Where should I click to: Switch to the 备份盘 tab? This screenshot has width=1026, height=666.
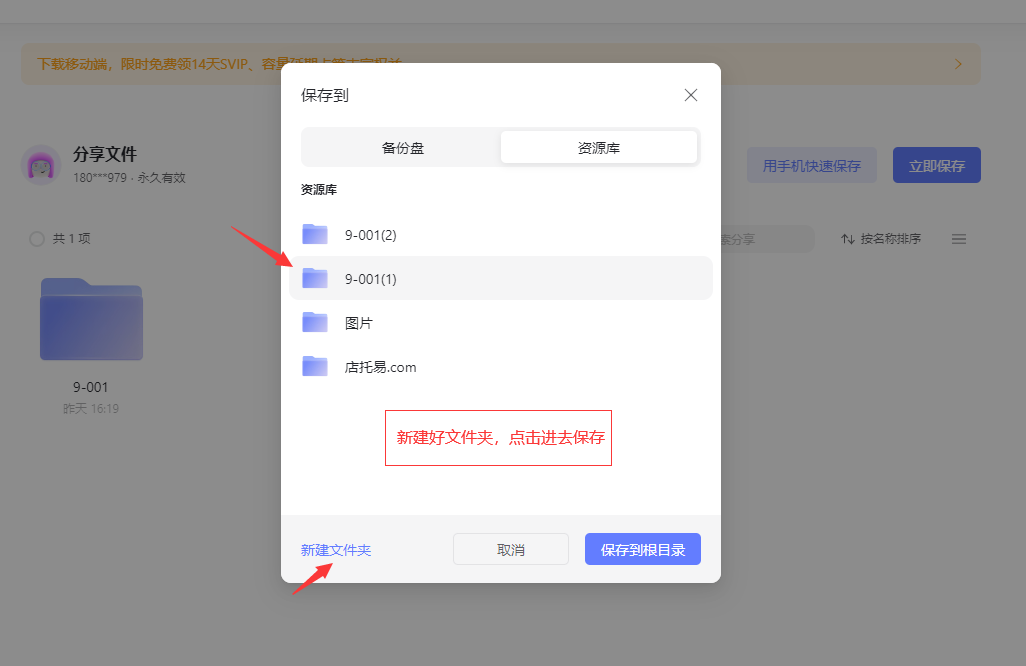(x=402, y=148)
